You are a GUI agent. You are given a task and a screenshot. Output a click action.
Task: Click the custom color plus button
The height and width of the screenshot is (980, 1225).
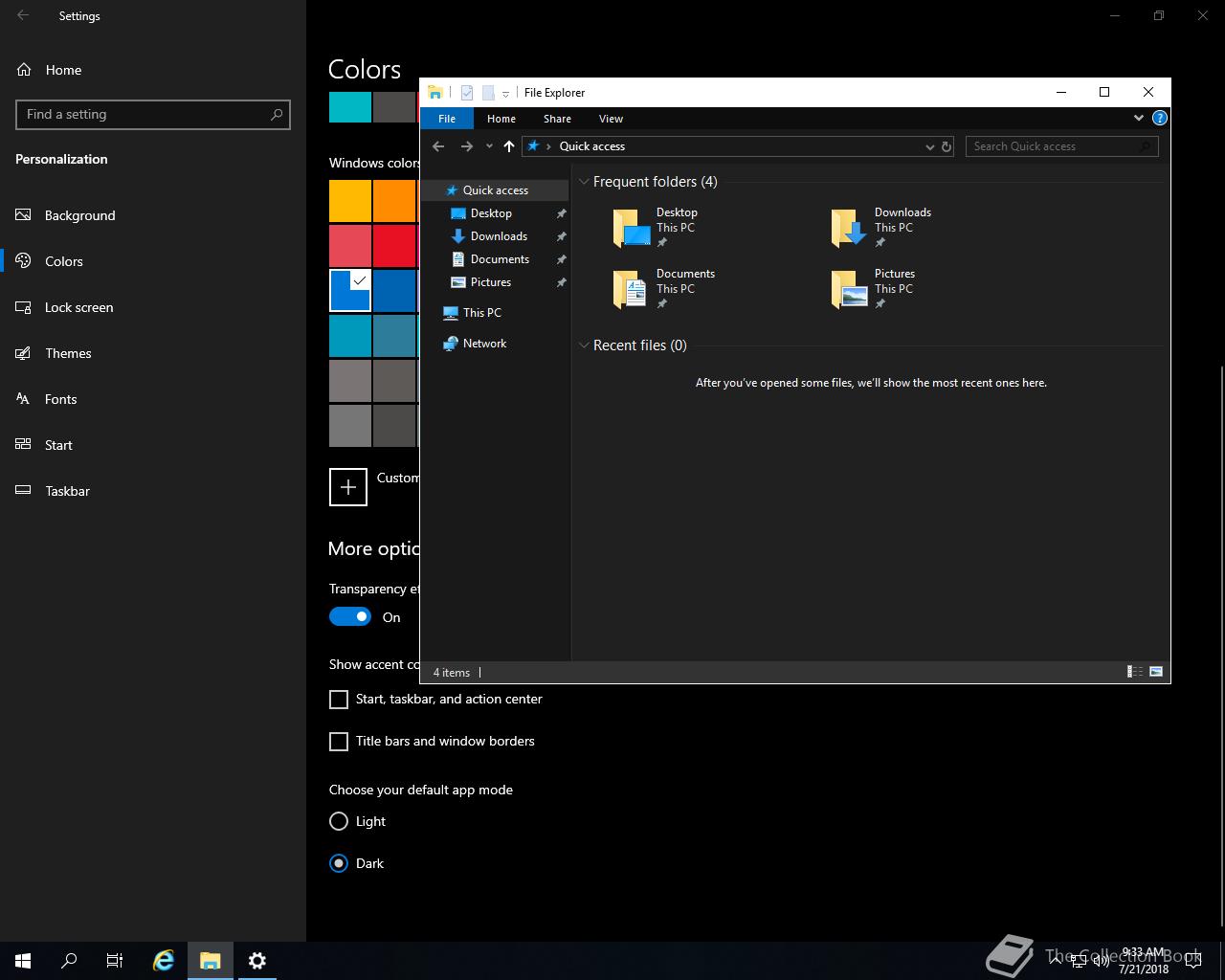pos(348,487)
